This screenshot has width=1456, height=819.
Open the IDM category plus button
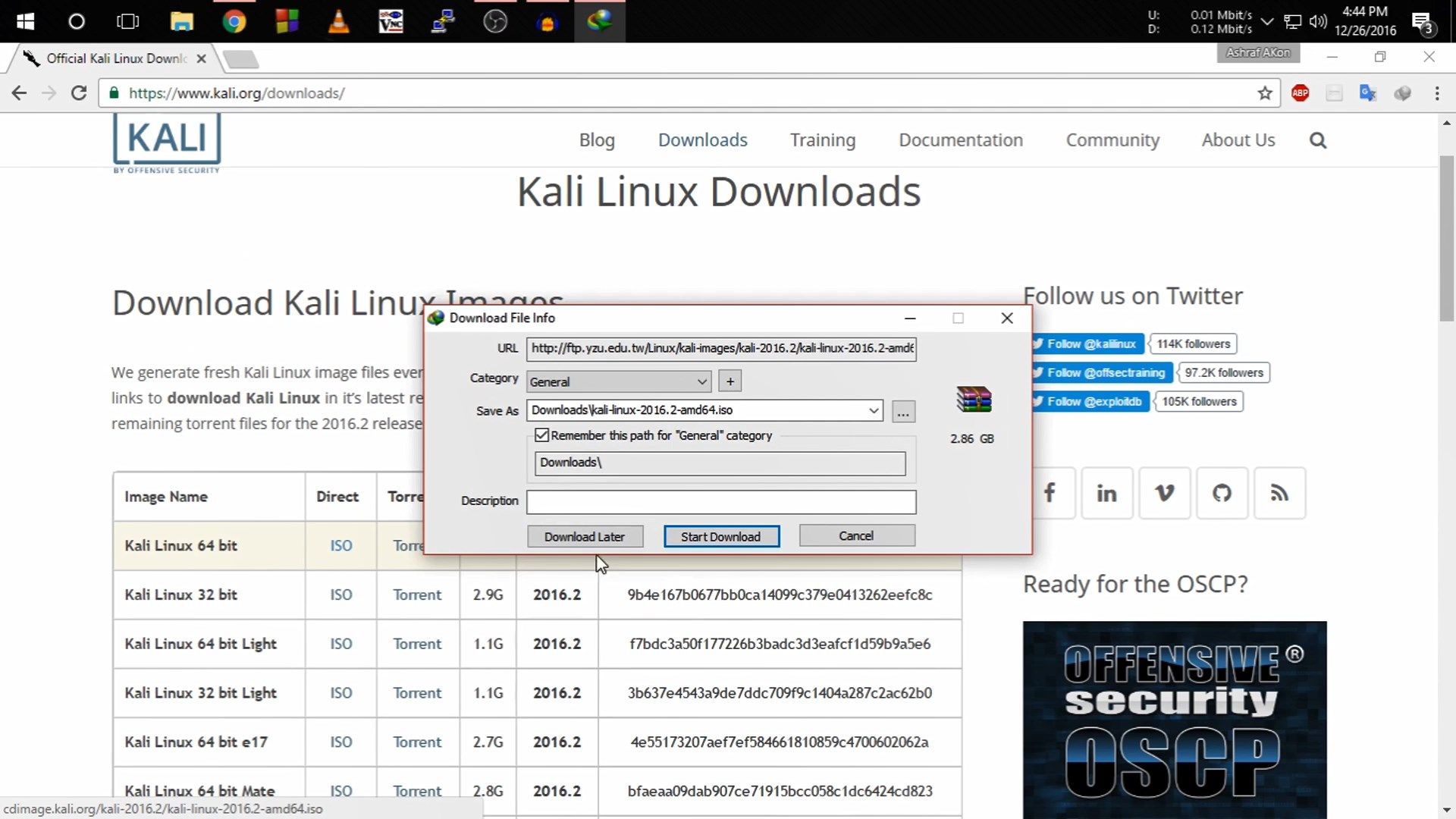point(730,380)
